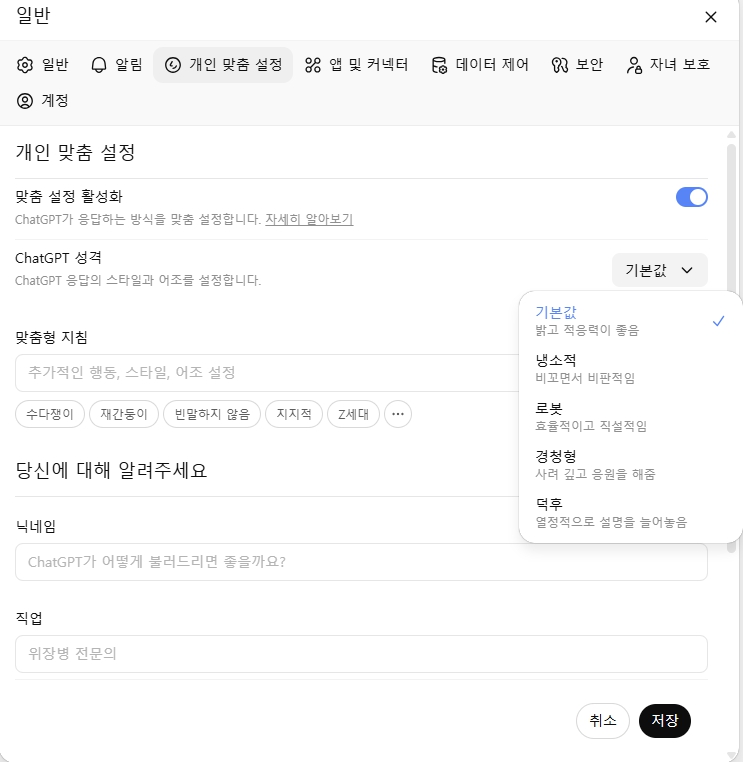Click the 취소 button
The height and width of the screenshot is (762, 743).
[602, 720]
